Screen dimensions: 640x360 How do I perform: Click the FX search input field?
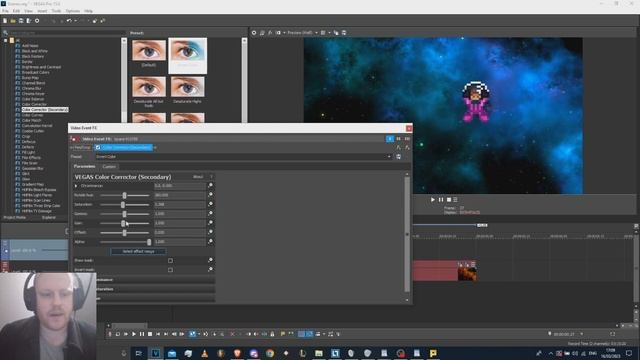tap(65, 33)
